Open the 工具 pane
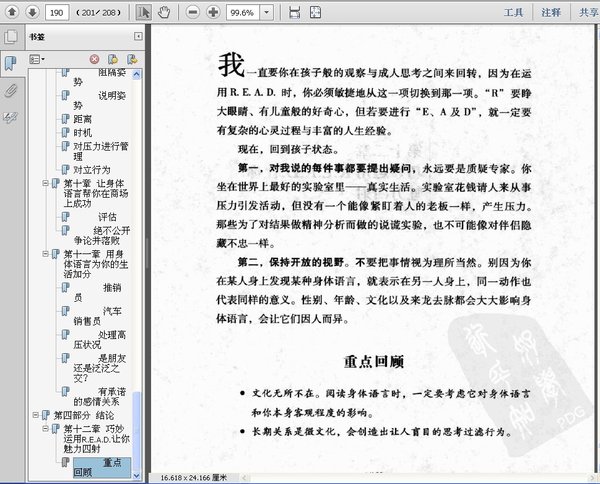The height and width of the screenshot is (484, 600). coord(514,12)
